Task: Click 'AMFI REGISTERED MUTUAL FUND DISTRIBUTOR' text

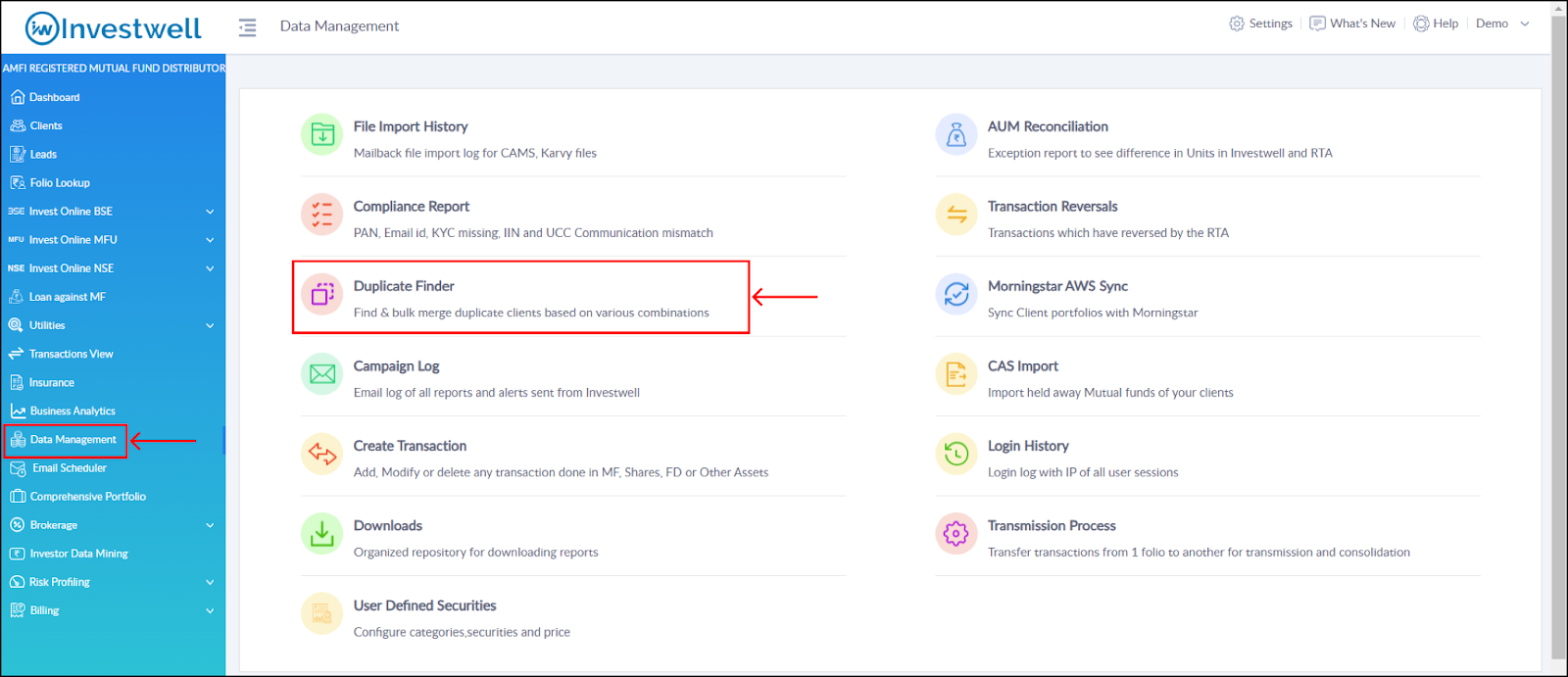Action: pos(114,69)
